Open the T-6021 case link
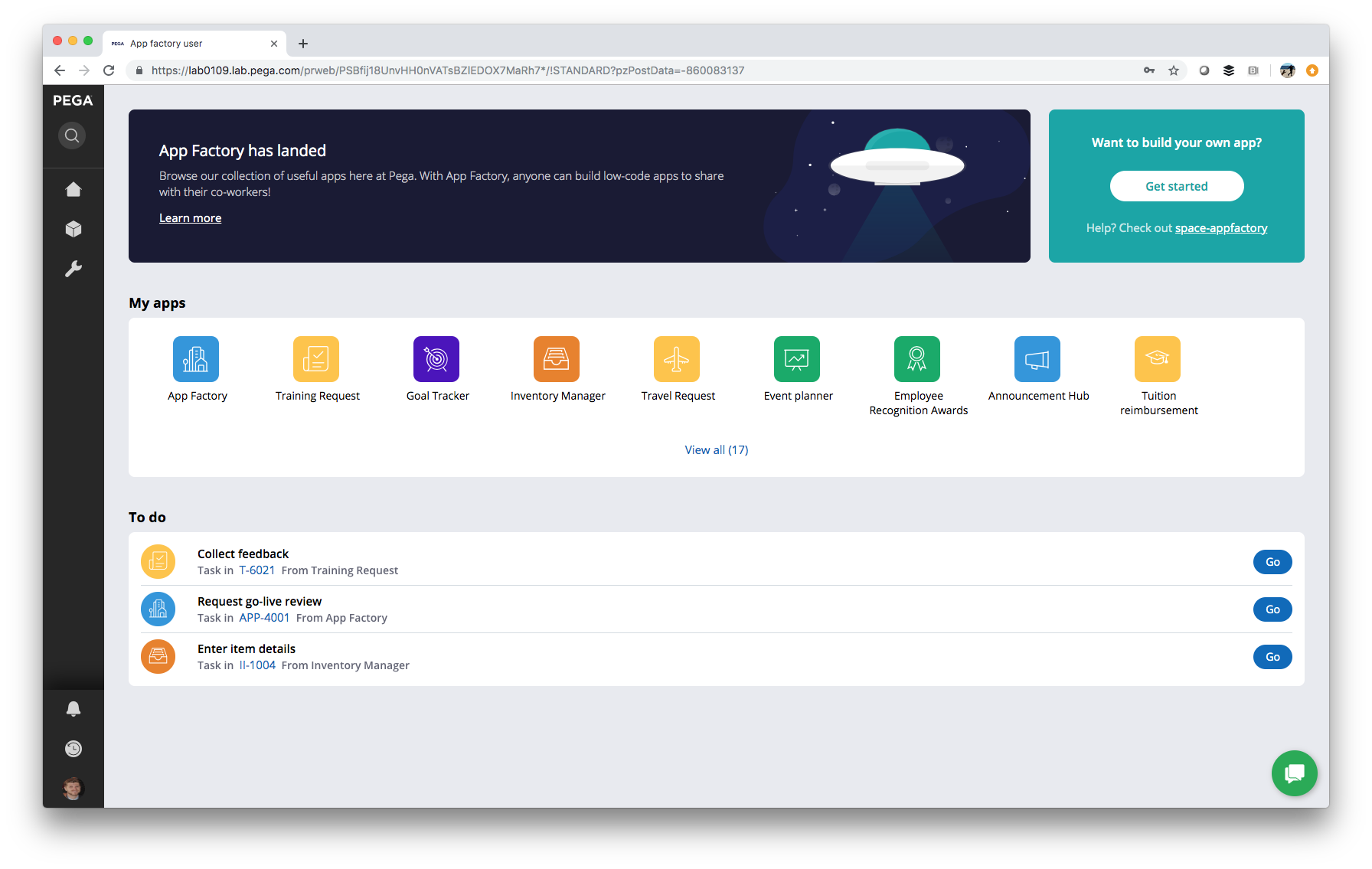The height and width of the screenshot is (869, 1372). 256,570
